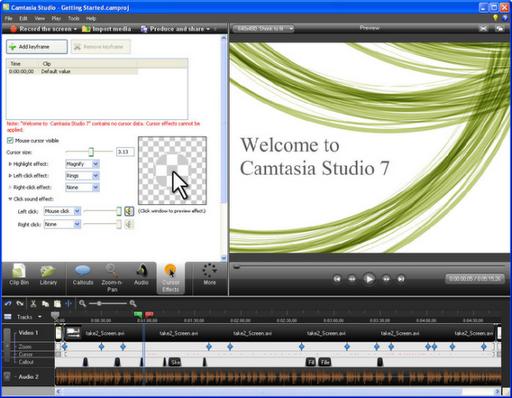Click Record the screen button
Viewport: 512px width, 398px height.
(41, 29)
